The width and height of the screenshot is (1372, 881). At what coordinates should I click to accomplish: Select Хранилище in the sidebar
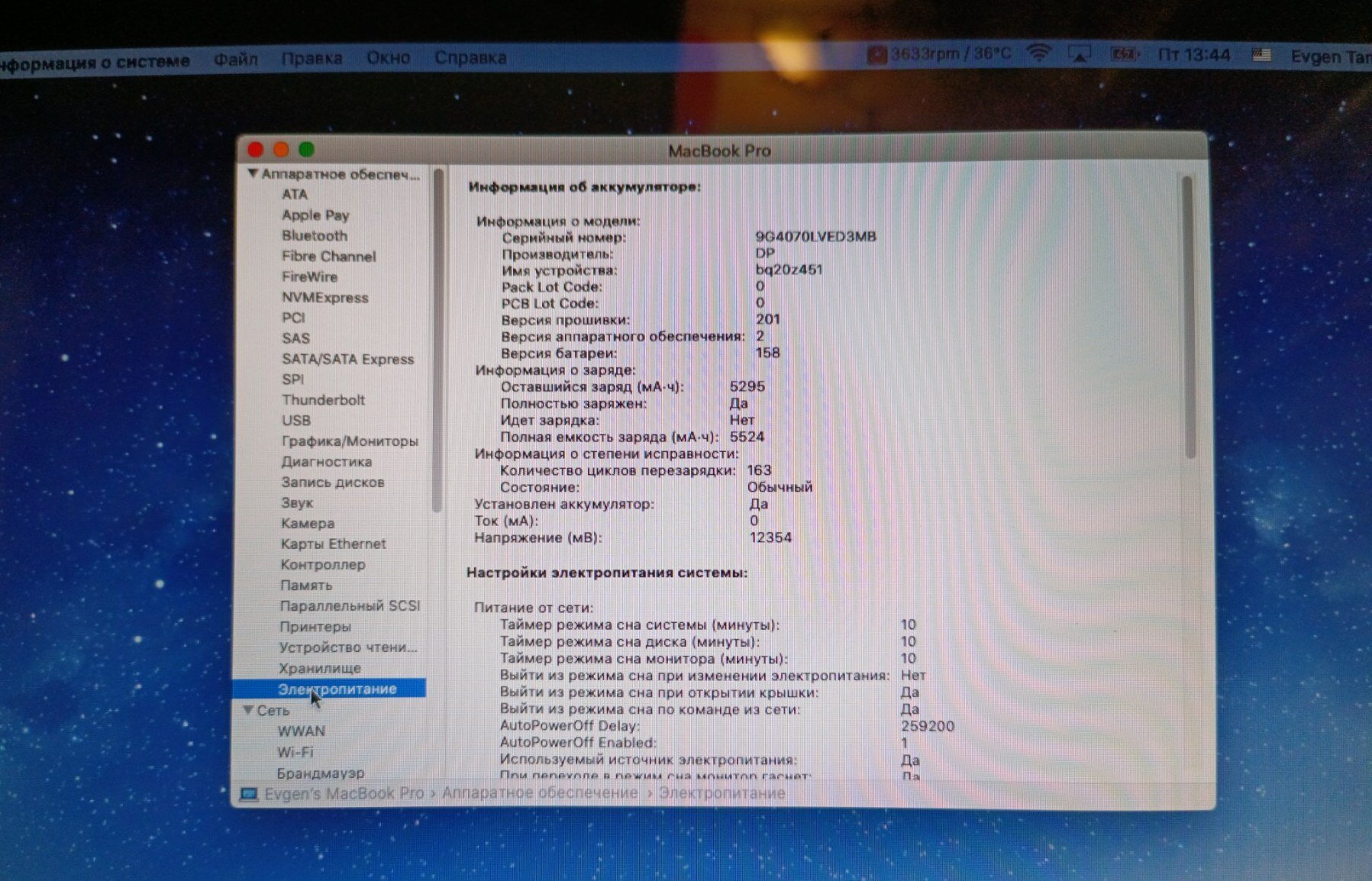[x=319, y=669]
